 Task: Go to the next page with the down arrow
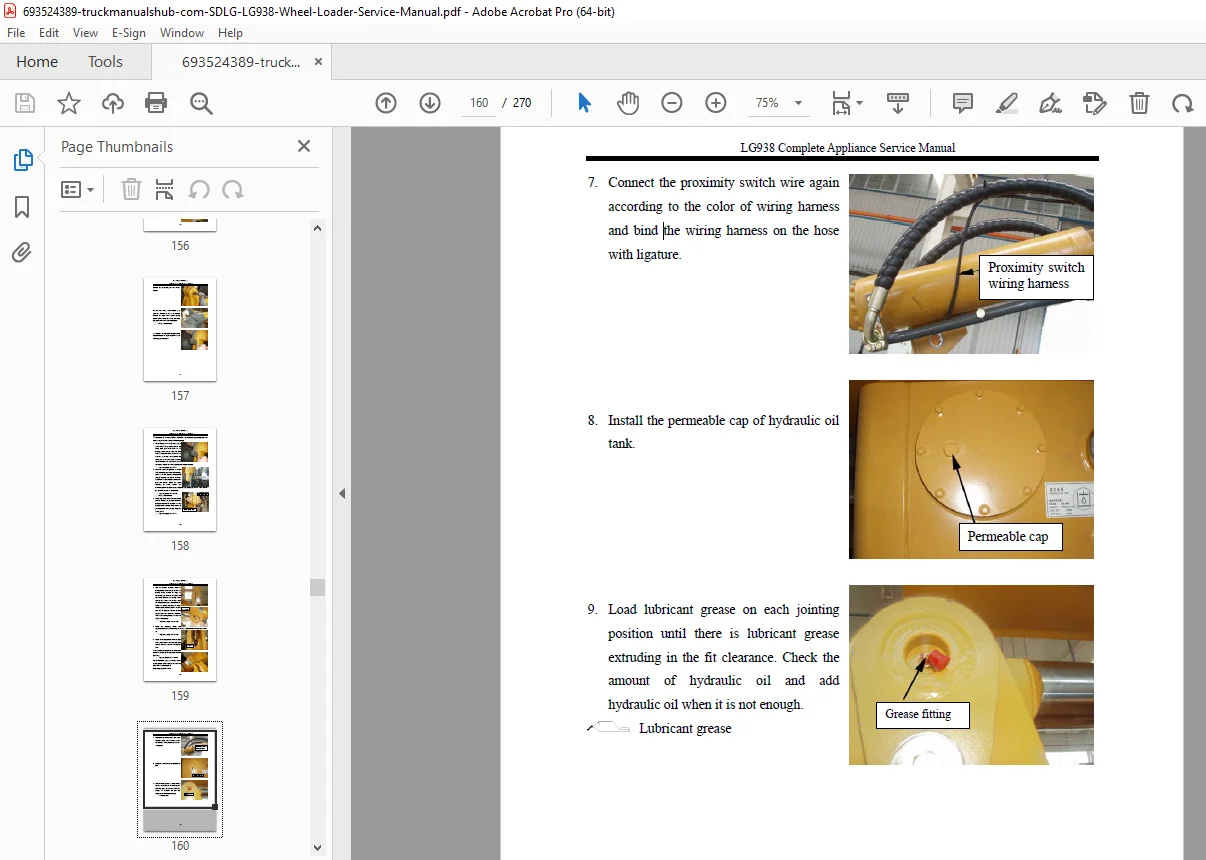coord(430,103)
